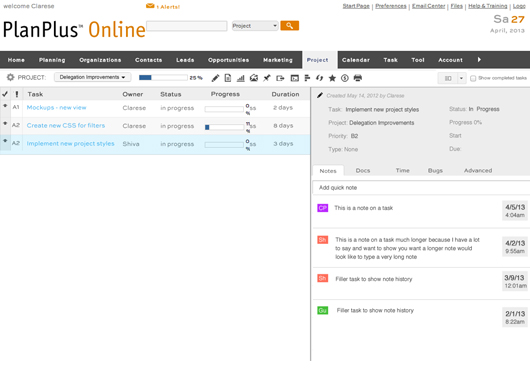Viewport: 530px width, 370px height.
Task: Open the bar chart report icon
Action: tap(240, 78)
